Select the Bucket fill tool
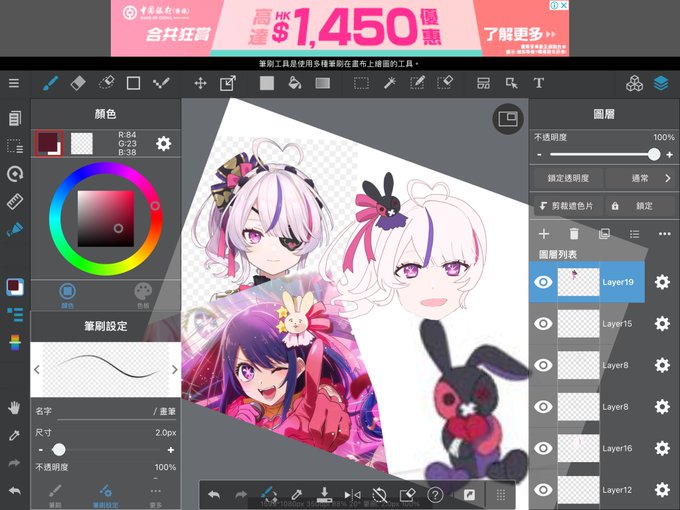 295,83
